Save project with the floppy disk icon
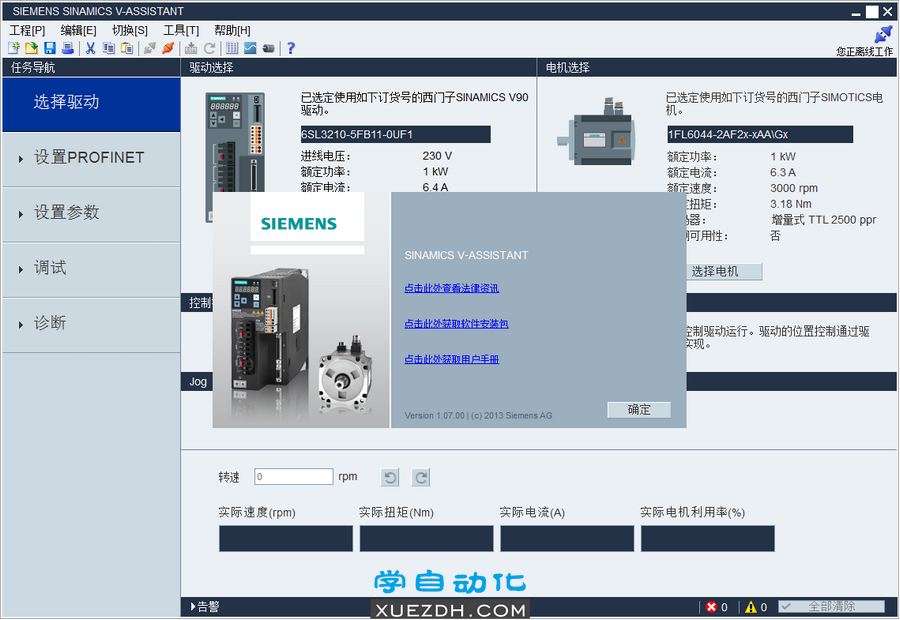The height and width of the screenshot is (620, 900). [x=50, y=48]
